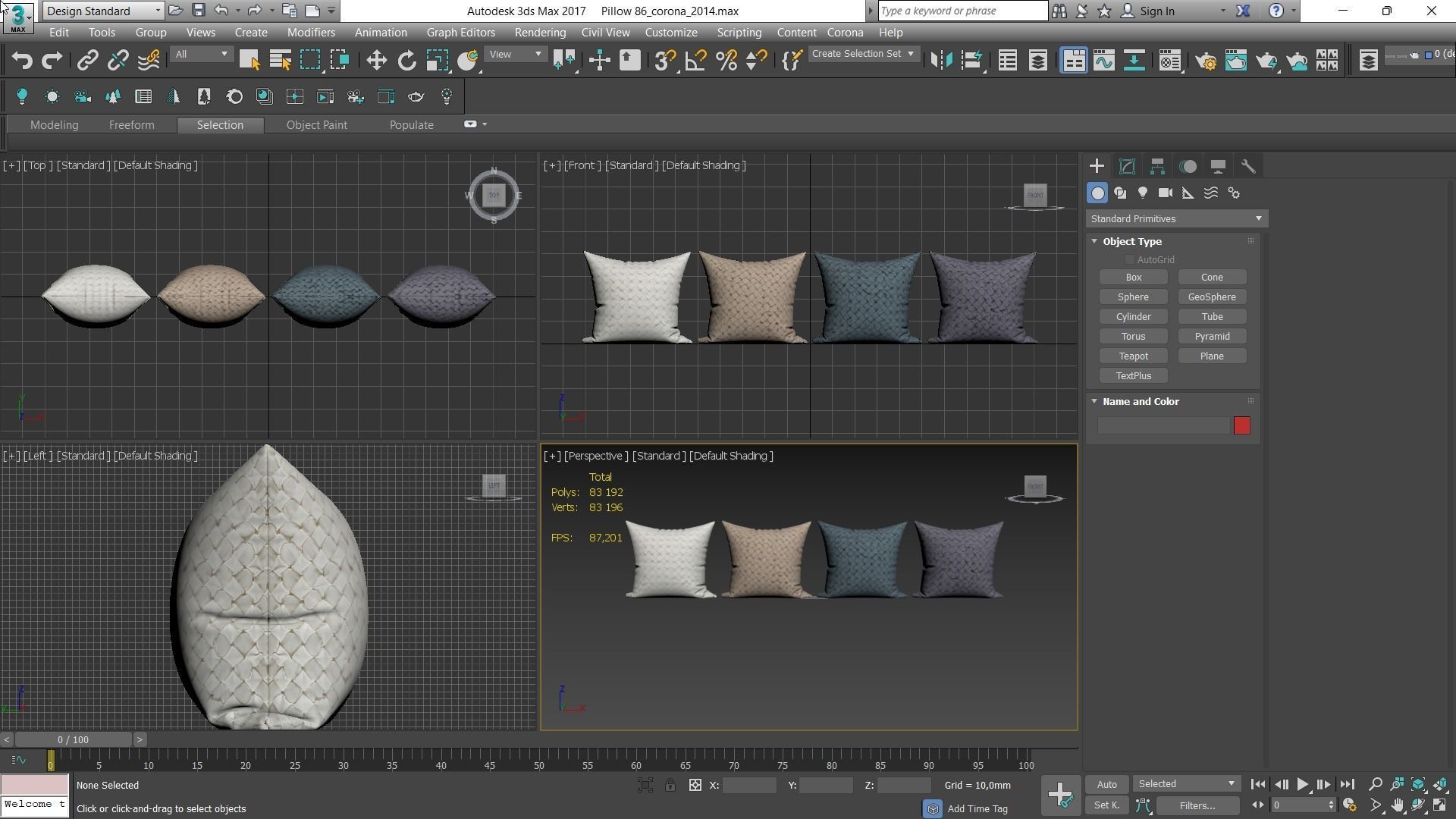
Task: Switch to the Utilities command panel
Action: 1248,166
